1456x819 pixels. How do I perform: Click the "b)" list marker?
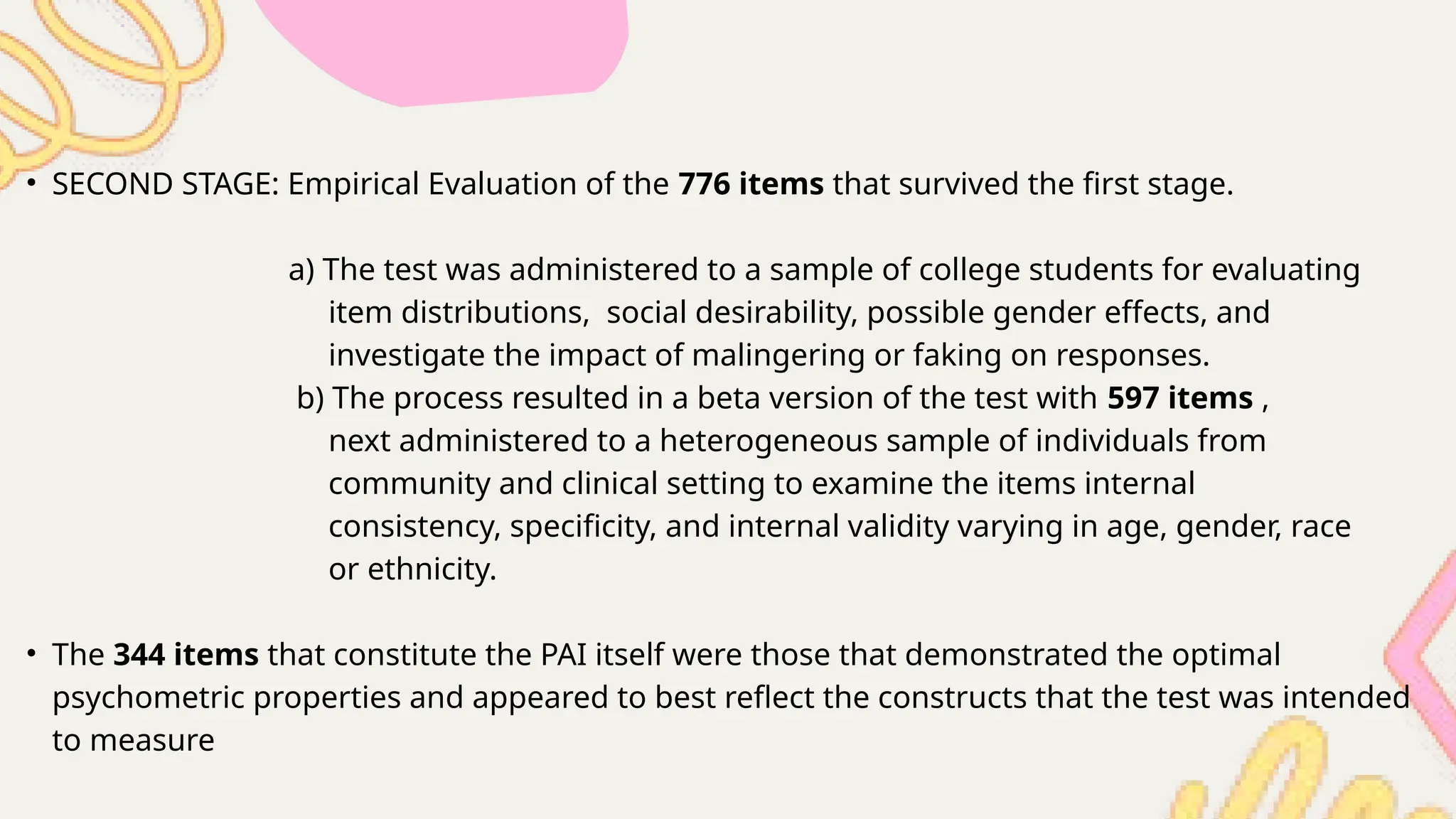tap(311, 398)
